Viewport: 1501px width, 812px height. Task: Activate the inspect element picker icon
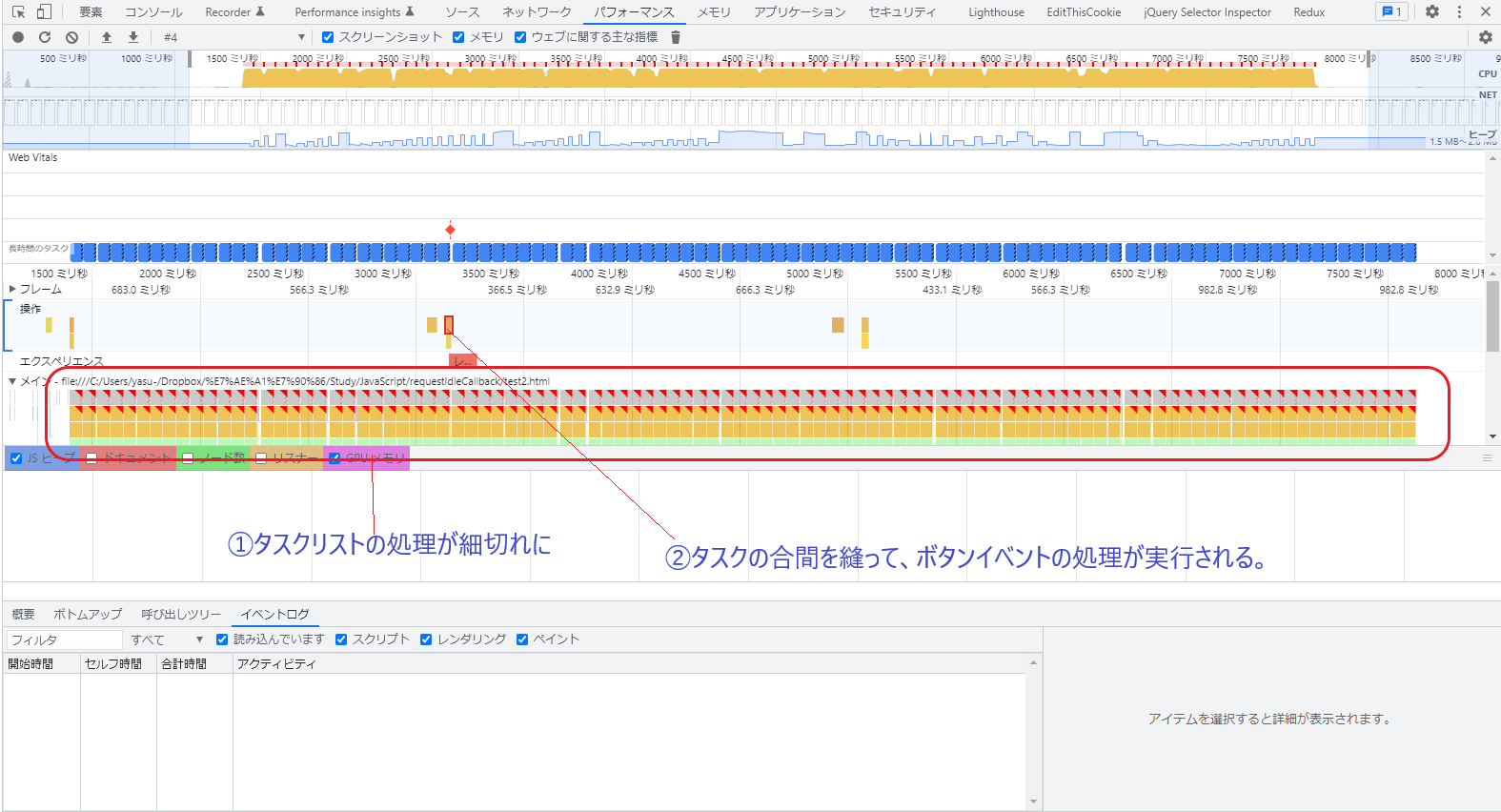coord(18,12)
